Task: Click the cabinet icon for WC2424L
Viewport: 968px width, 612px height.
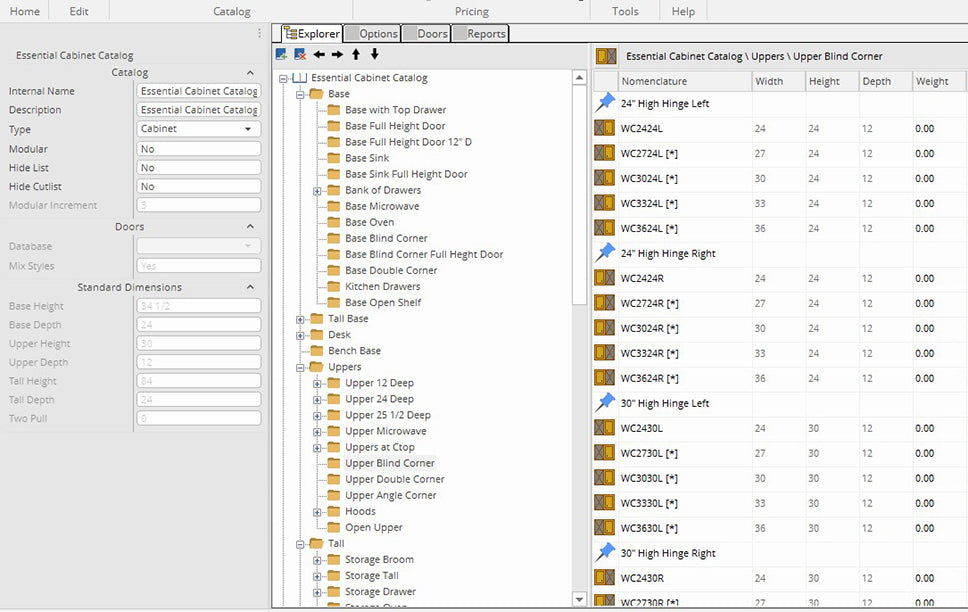Action: [x=604, y=128]
